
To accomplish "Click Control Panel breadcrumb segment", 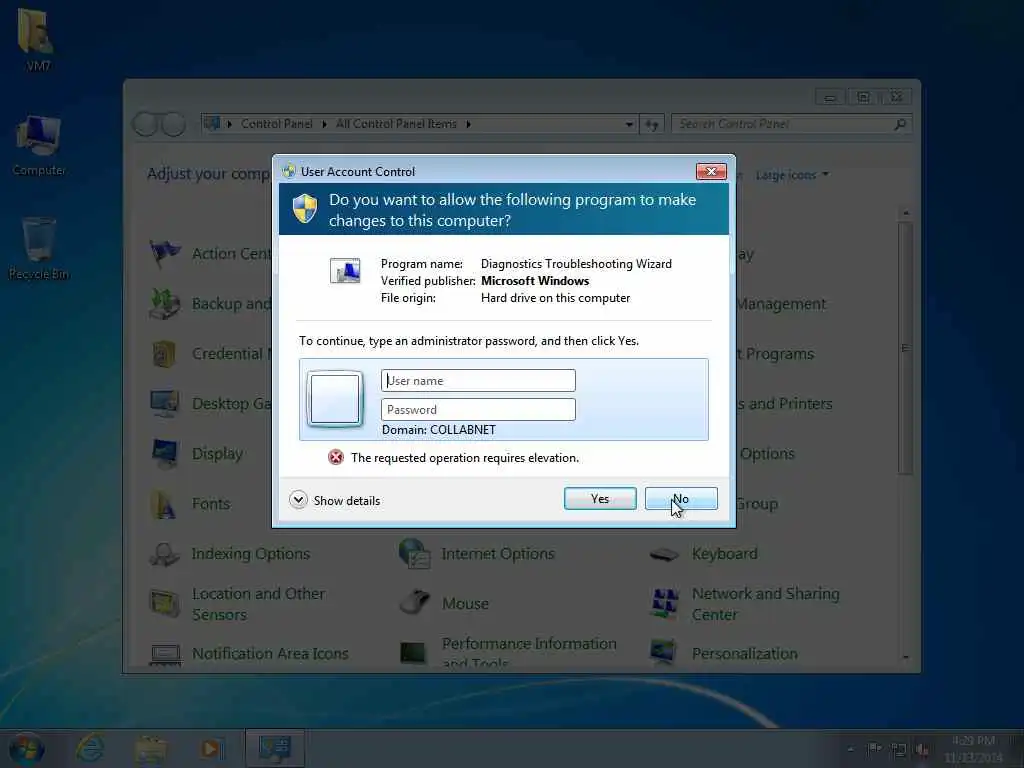I will pyautogui.click(x=277, y=124).
